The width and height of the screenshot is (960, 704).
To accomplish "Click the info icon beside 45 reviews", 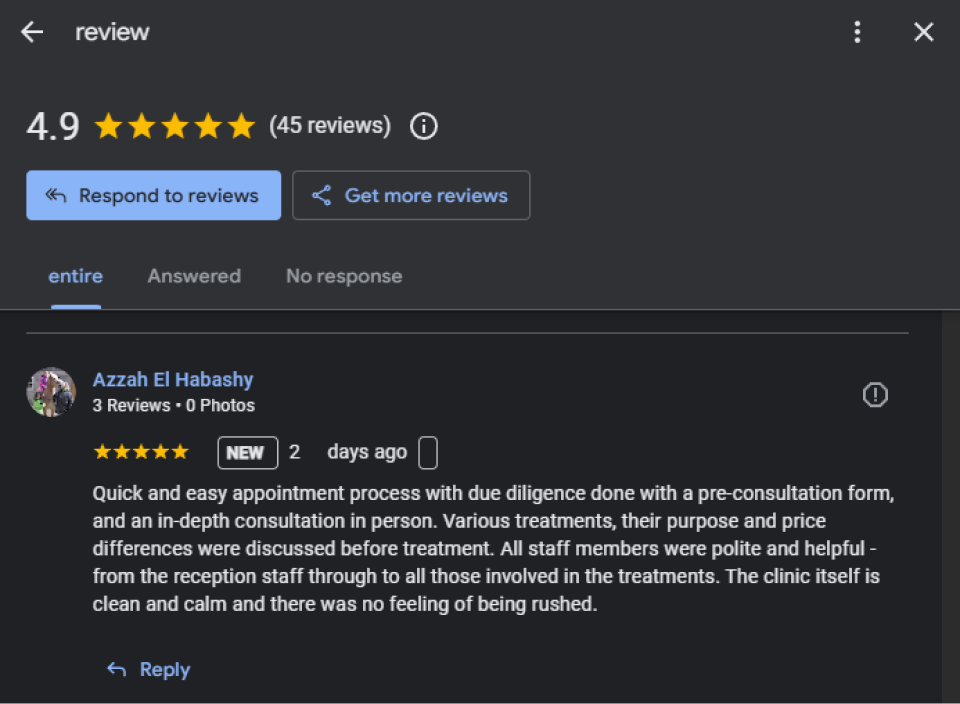I will click(x=424, y=126).
